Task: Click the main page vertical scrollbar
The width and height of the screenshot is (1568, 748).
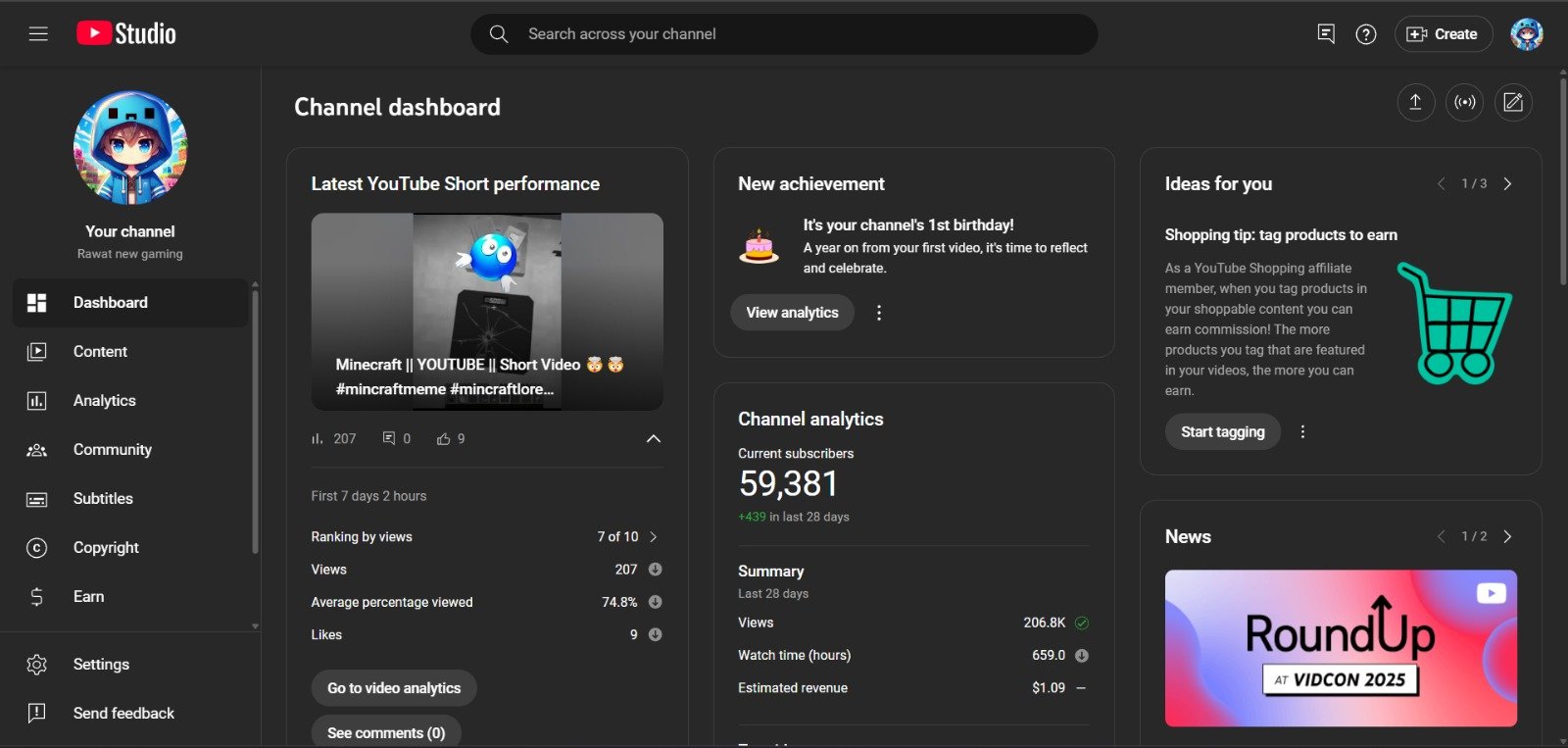Action: (1563, 181)
